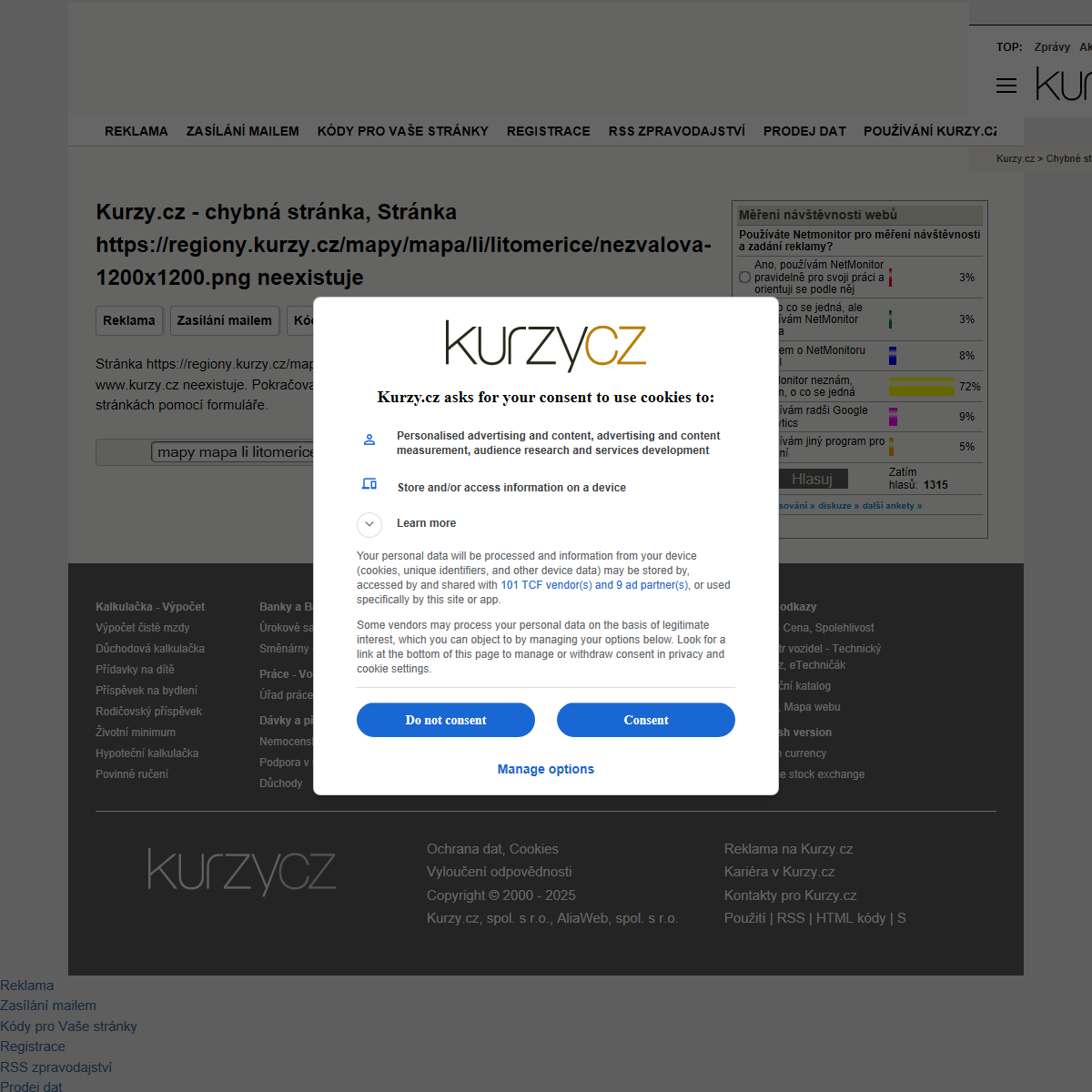Open the Mapa webu footer link

812,707
